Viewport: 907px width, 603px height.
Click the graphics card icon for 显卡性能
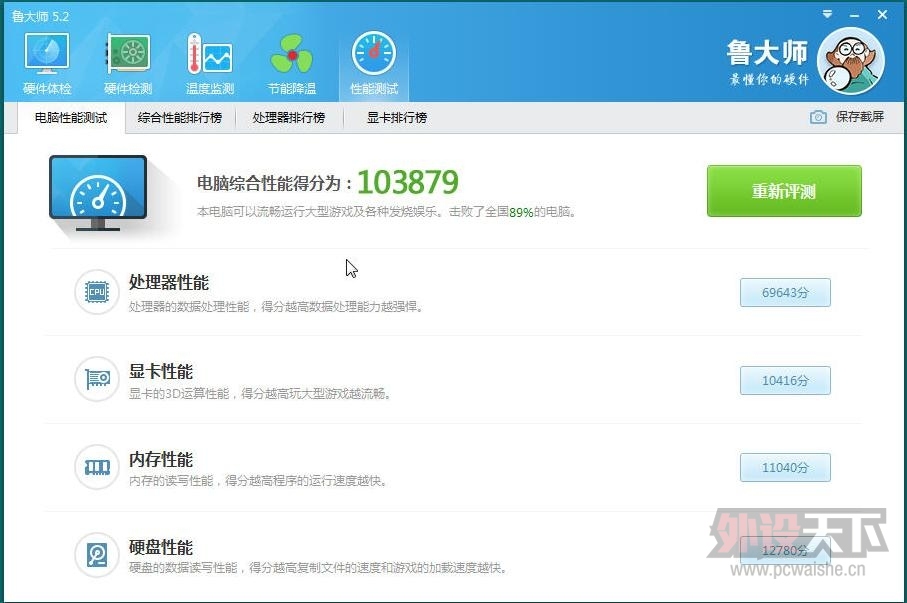pos(97,380)
